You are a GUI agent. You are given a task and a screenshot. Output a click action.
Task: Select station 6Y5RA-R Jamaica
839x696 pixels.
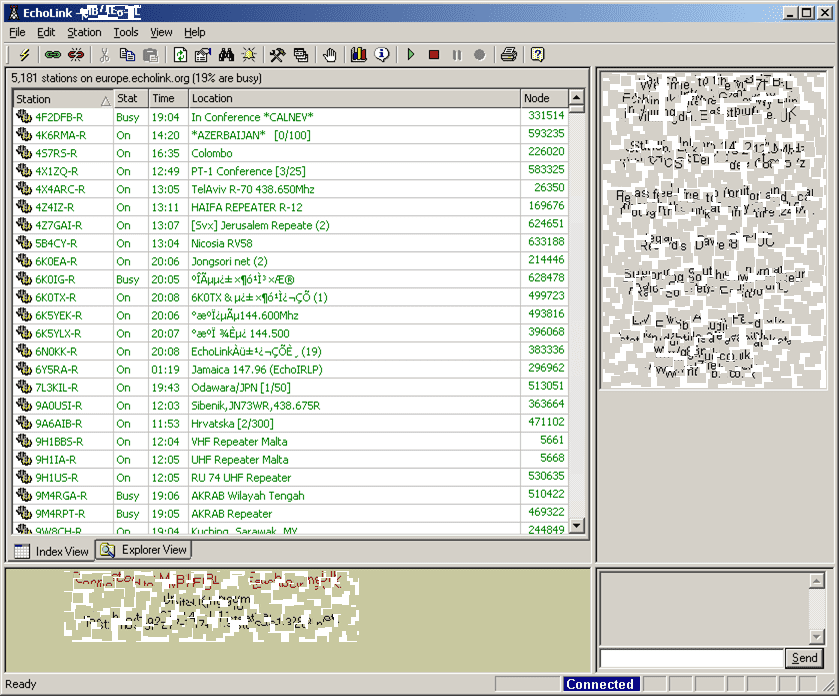pos(291,369)
